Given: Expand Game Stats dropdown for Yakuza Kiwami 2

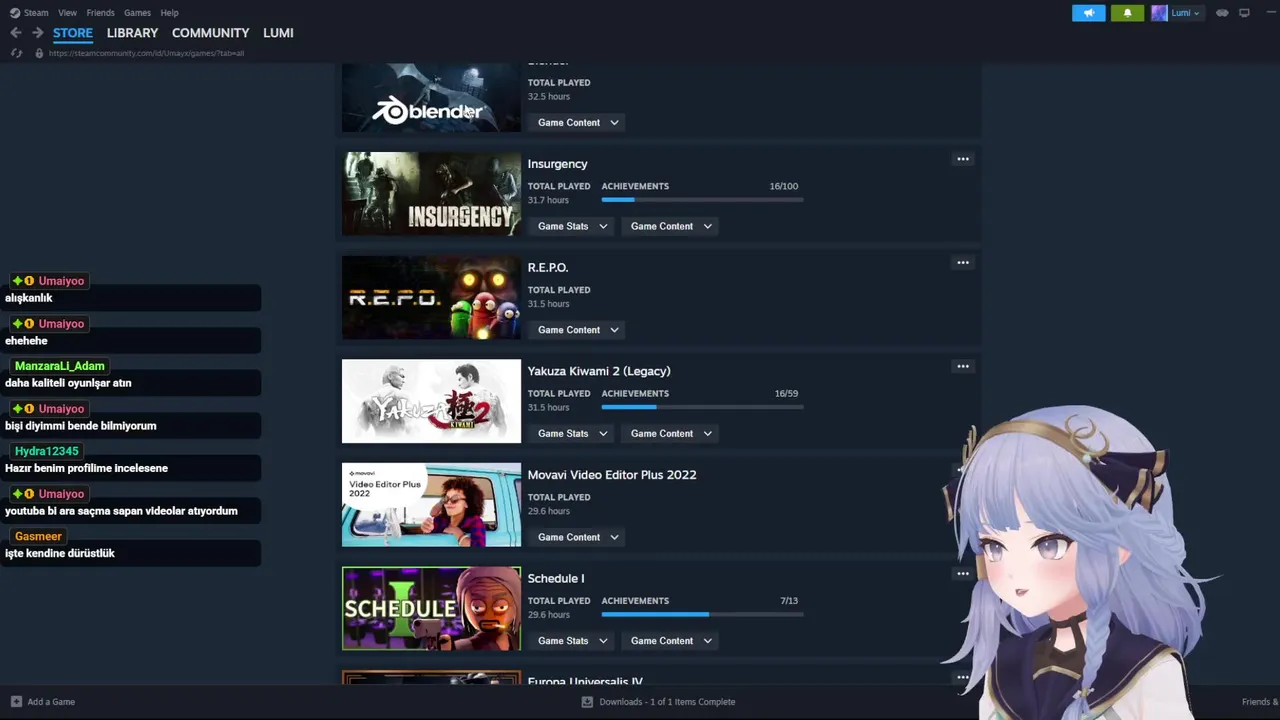Looking at the screenshot, I should point(572,434).
